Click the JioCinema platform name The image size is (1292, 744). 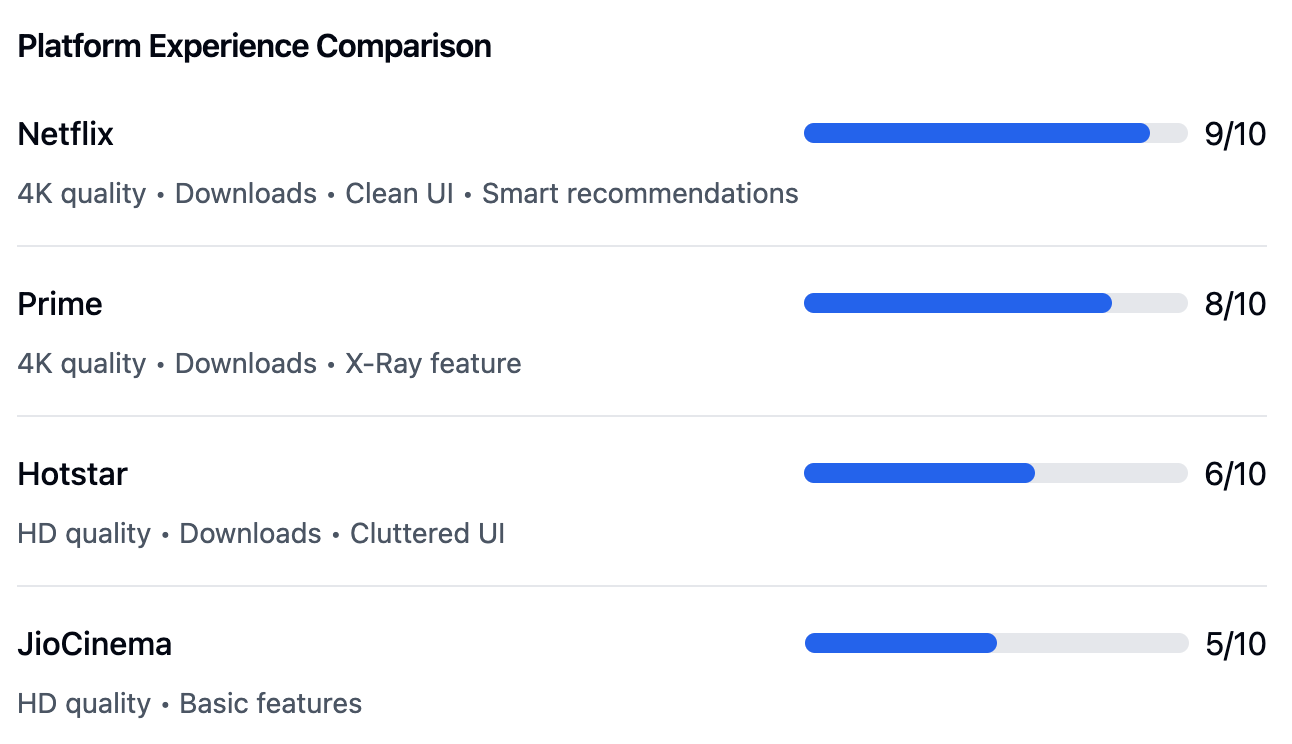pos(95,644)
